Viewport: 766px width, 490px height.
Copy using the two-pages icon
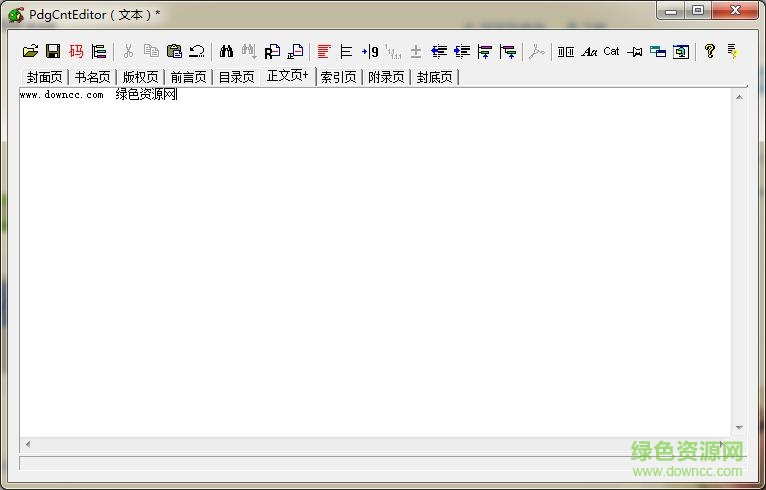click(151, 51)
